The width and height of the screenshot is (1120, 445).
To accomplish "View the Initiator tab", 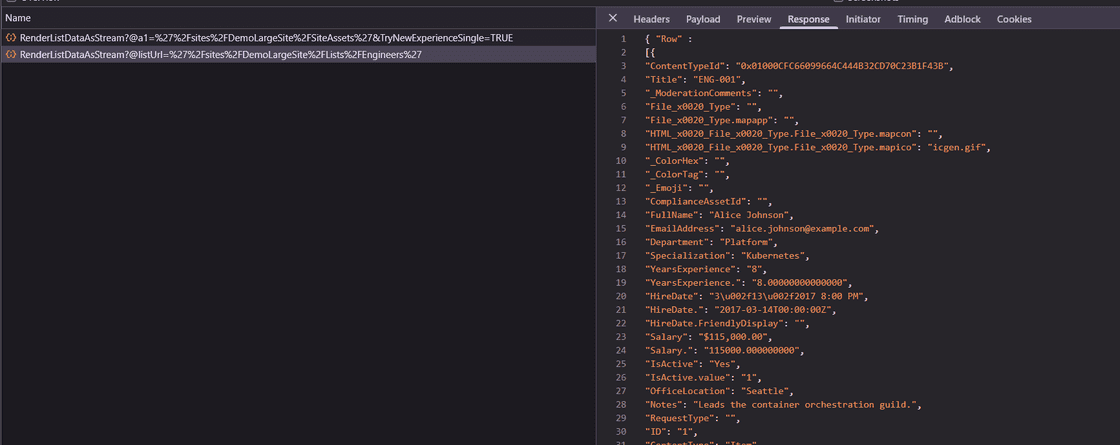I will [x=863, y=19].
